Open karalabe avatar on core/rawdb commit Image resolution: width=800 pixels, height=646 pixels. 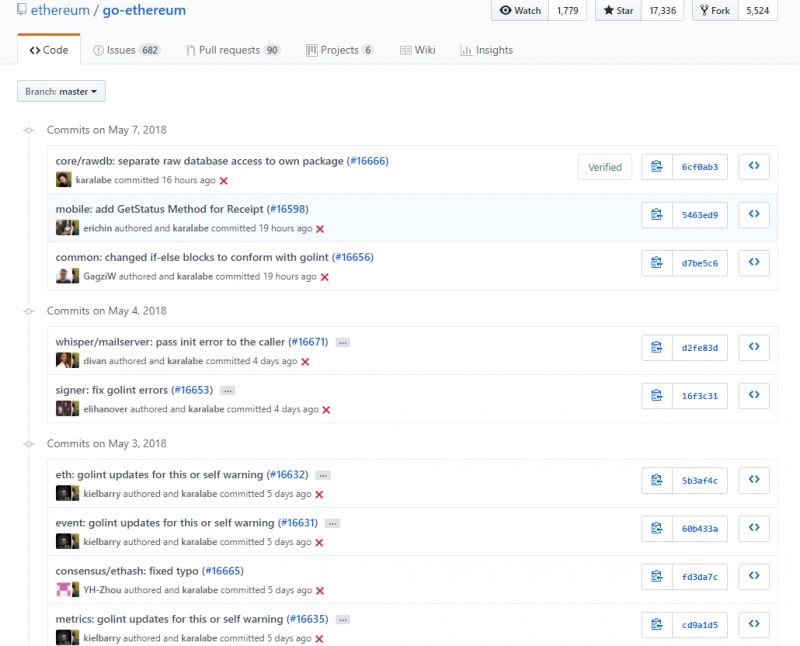[x=63, y=180]
